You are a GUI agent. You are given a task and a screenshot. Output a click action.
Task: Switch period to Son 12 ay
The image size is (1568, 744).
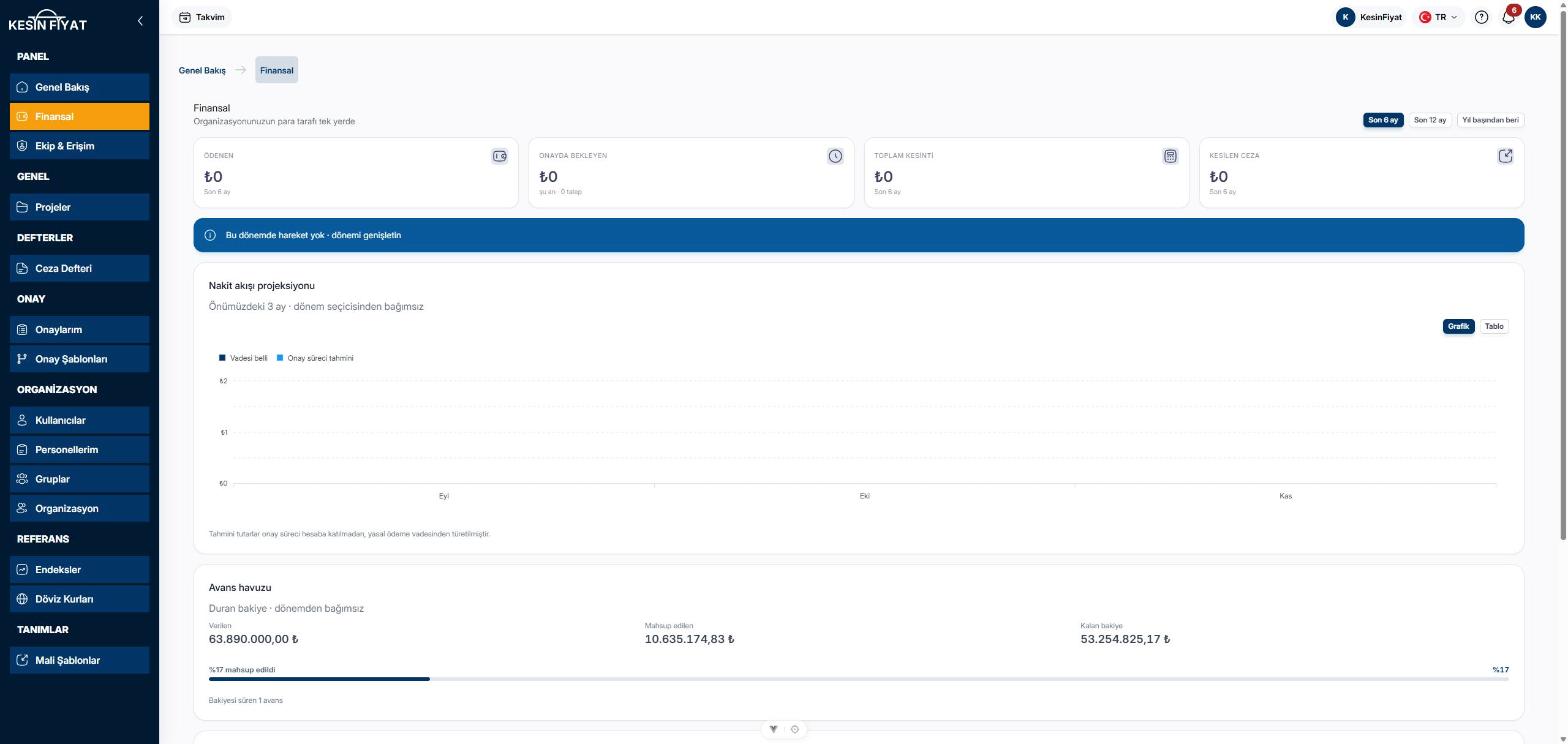pos(1430,120)
